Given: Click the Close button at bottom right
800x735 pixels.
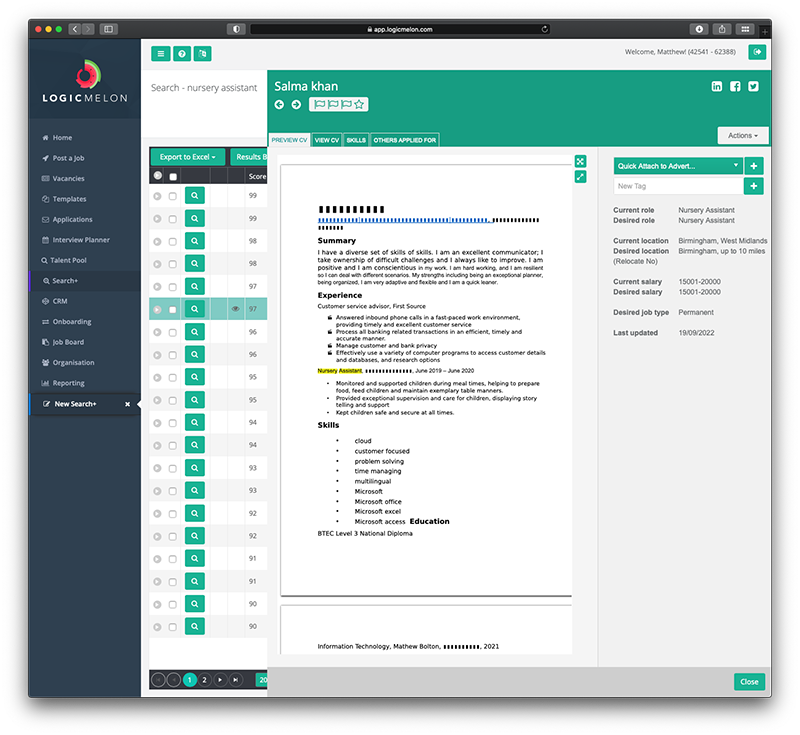Looking at the screenshot, I should point(749,681).
